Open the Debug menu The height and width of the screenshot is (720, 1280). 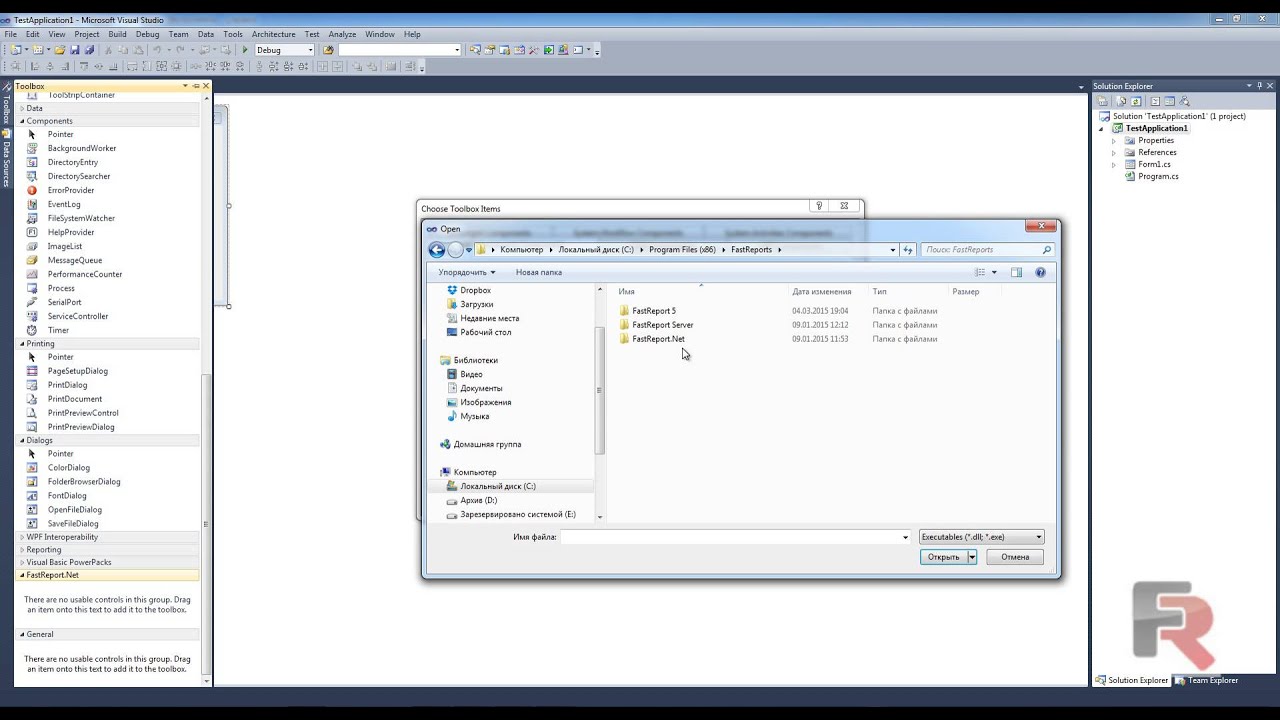click(x=147, y=34)
